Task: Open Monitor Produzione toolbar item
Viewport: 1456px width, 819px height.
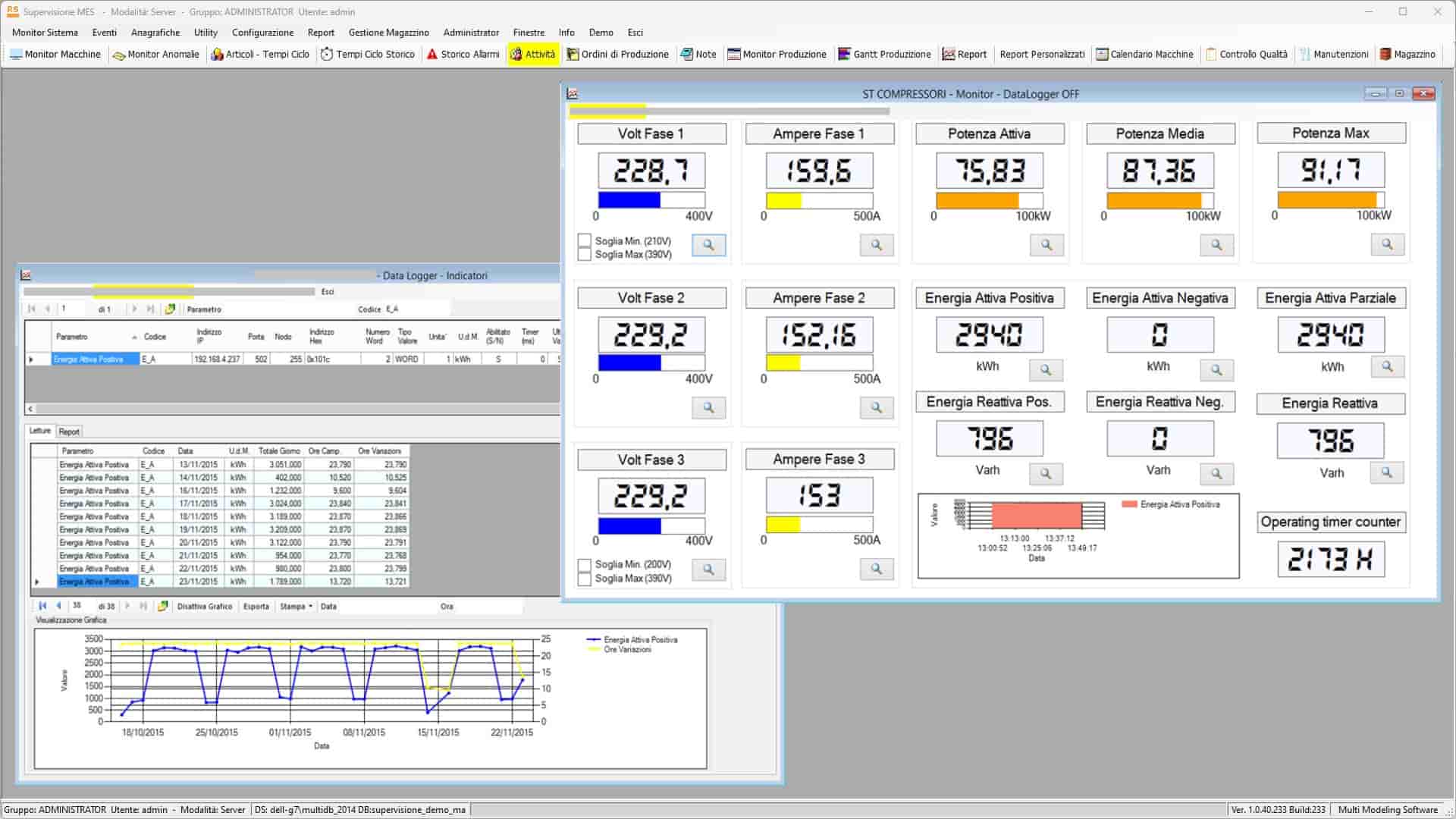Action: [x=777, y=55]
